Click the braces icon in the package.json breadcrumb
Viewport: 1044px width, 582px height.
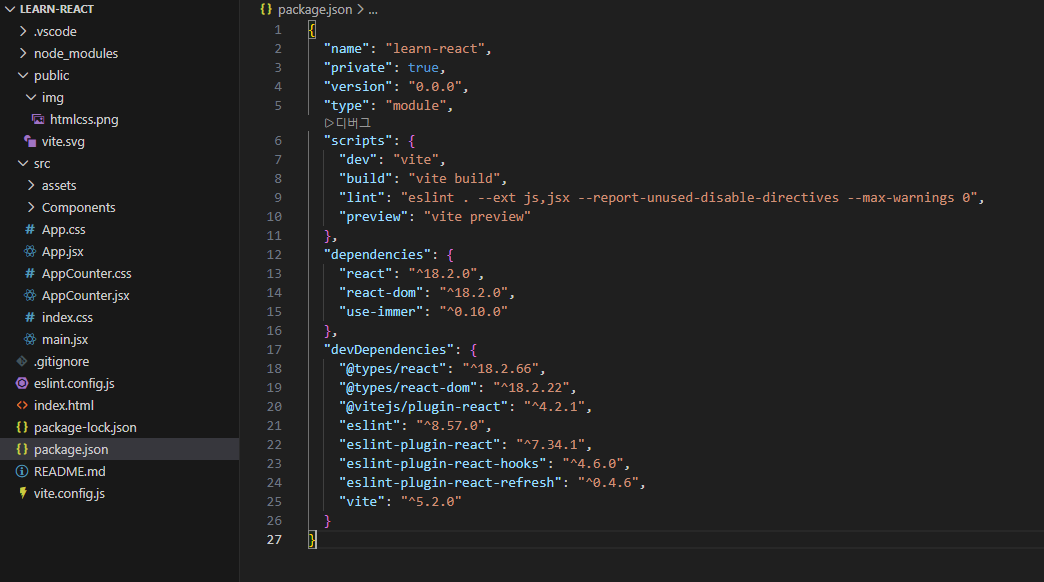pos(266,9)
